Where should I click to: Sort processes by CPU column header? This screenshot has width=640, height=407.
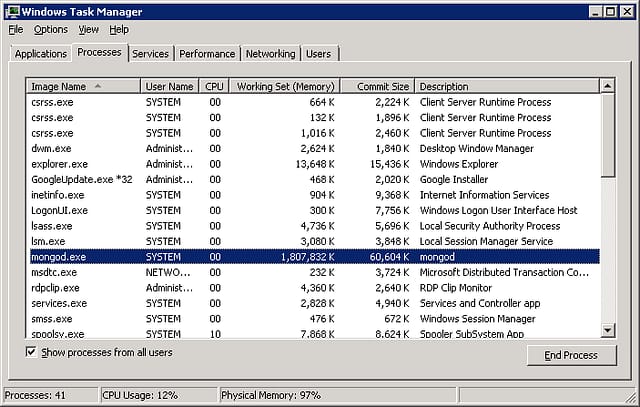tap(214, 87)
